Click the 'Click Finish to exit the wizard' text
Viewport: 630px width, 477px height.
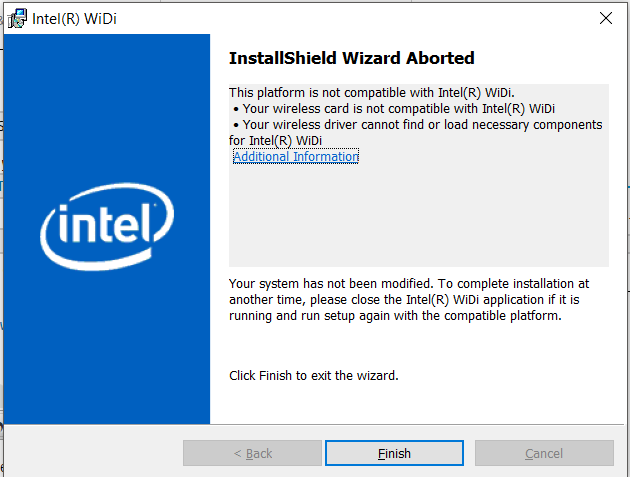[313, 376]
